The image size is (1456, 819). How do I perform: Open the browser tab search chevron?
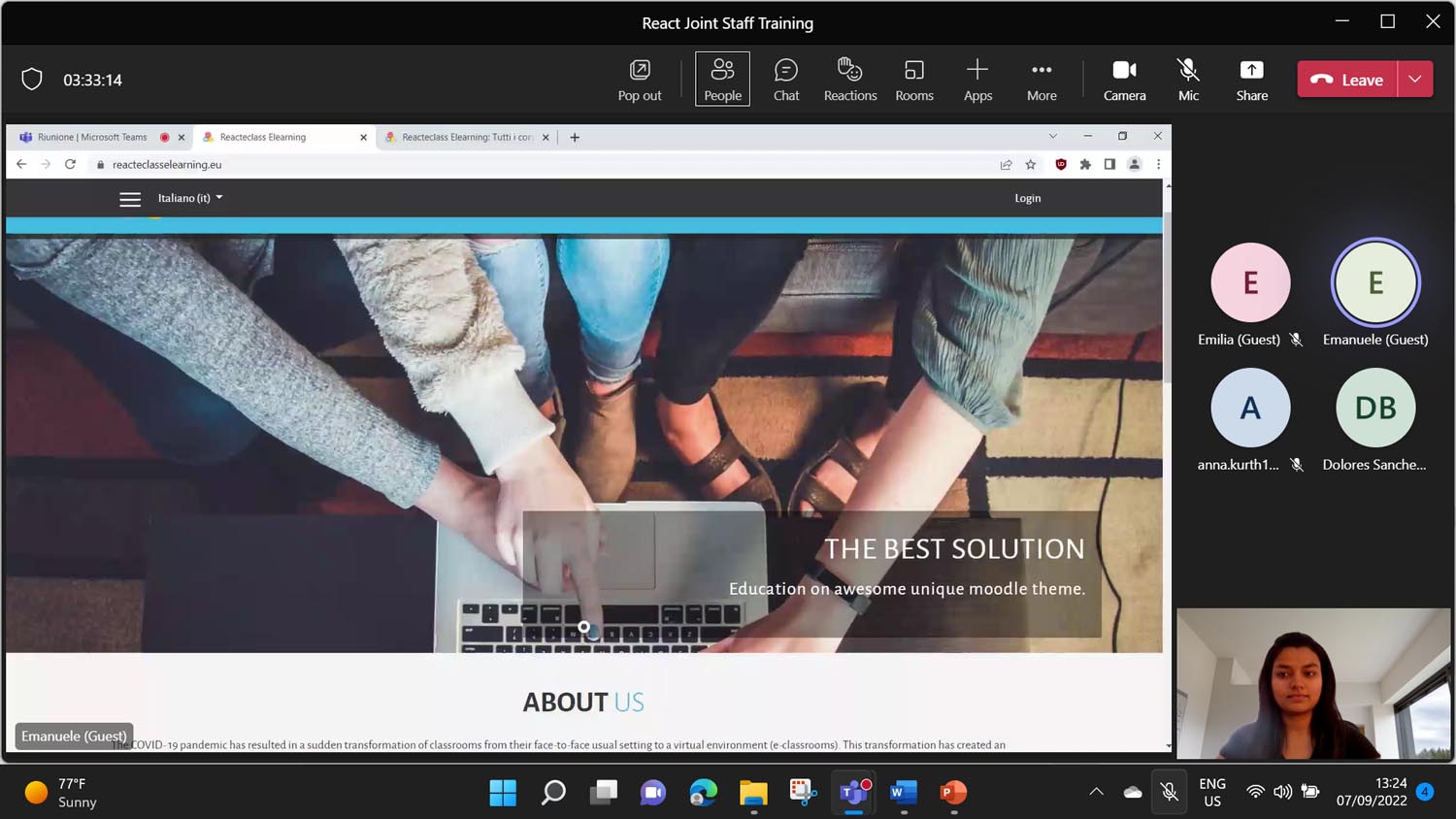click(x=1053, y=136)
